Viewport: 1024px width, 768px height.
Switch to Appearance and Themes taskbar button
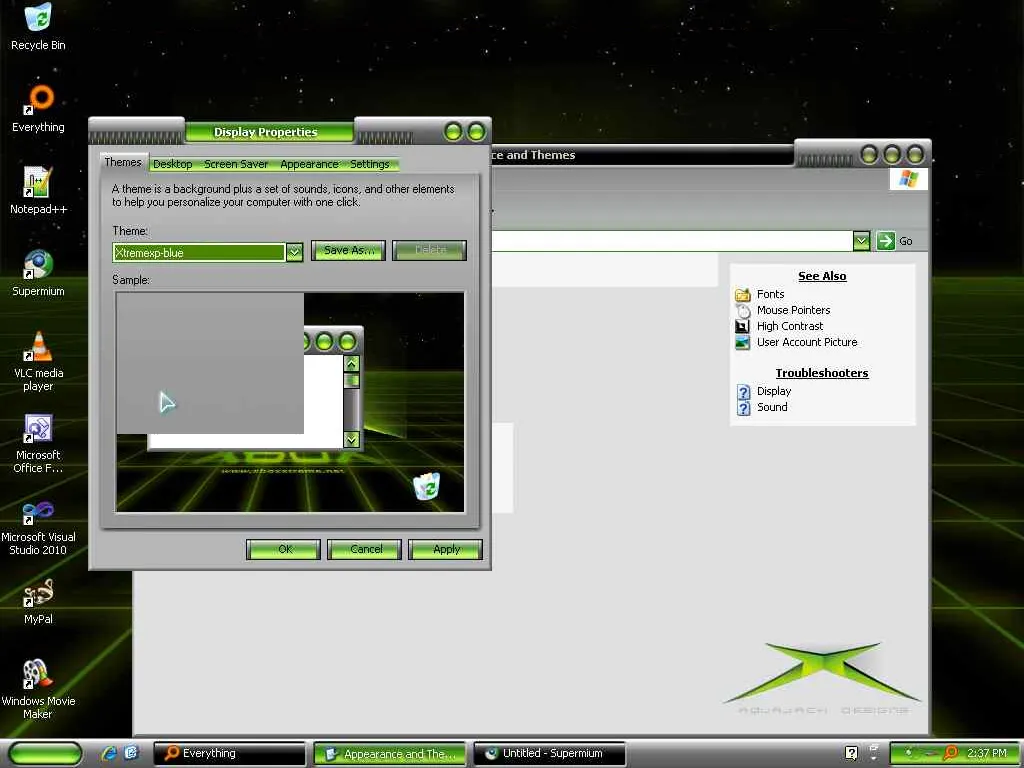(x=390, y=753)
